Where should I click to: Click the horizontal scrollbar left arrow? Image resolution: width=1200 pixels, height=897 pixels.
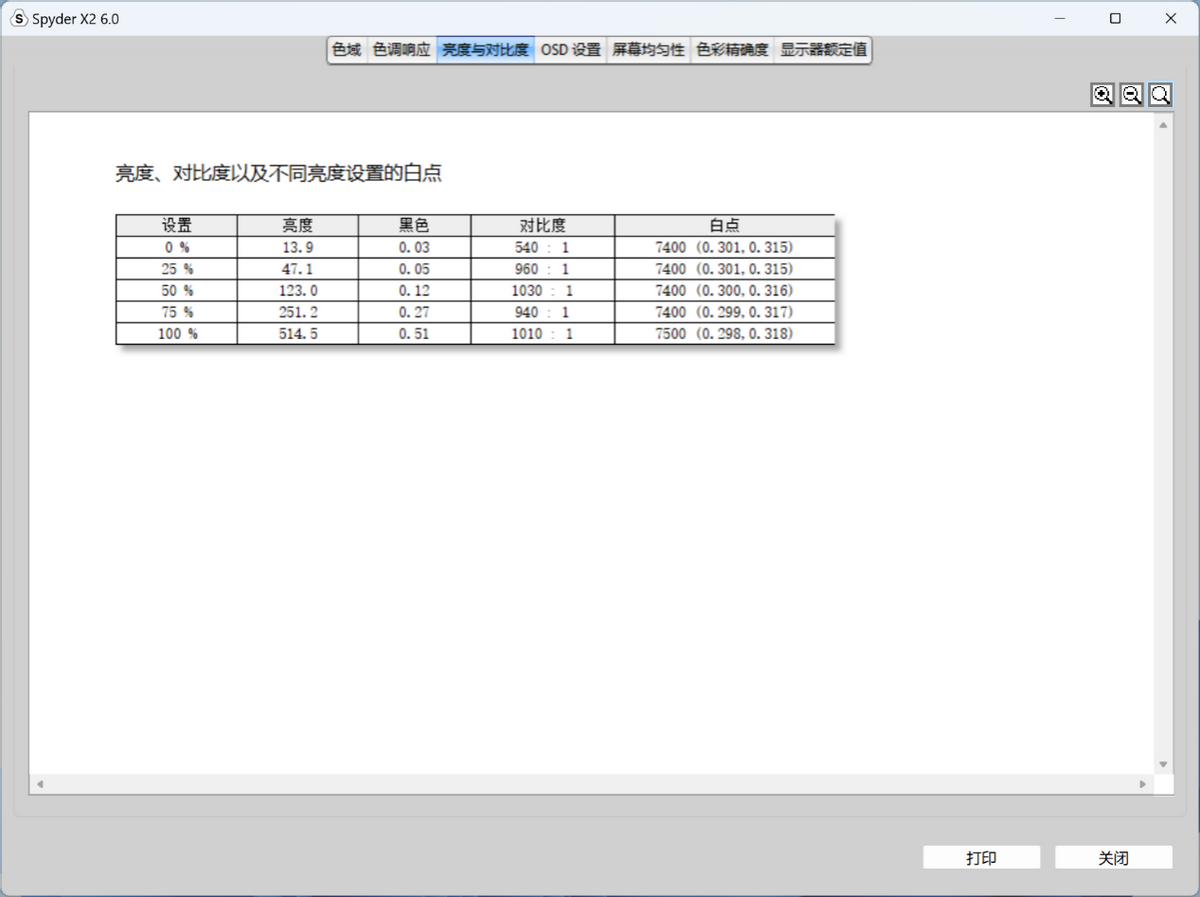click(40, 785)
